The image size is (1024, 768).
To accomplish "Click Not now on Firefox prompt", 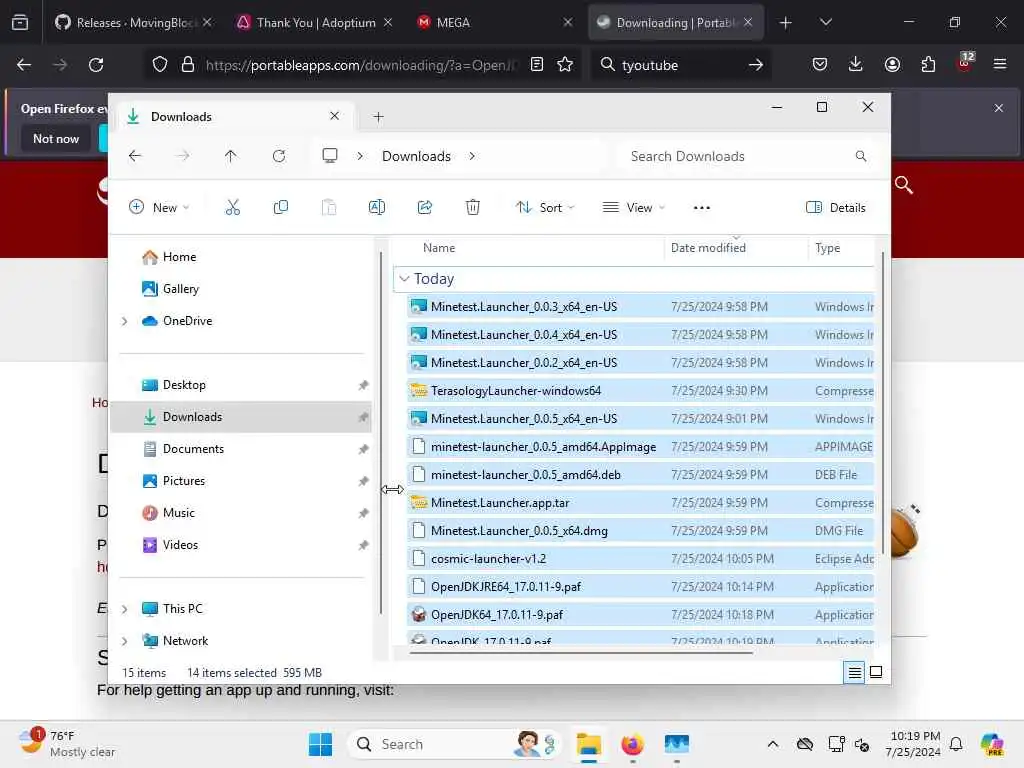I will point(56,138).
